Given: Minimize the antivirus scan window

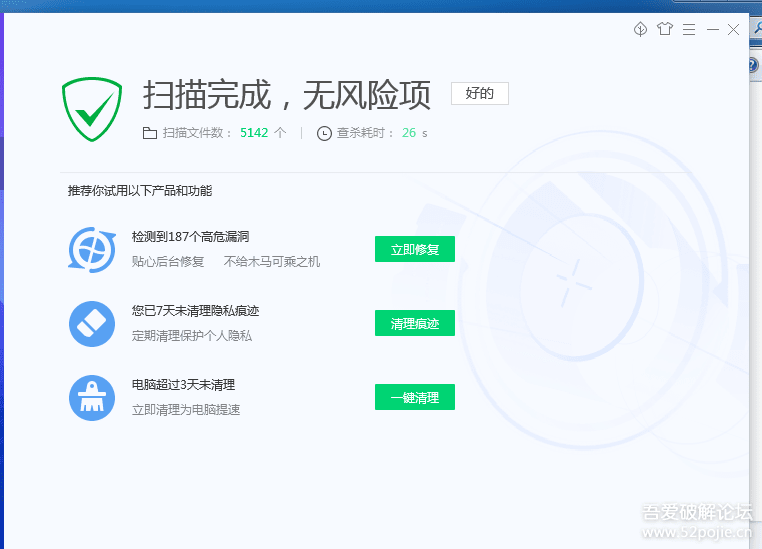Looking at the screenshot, I should [713, 30].
